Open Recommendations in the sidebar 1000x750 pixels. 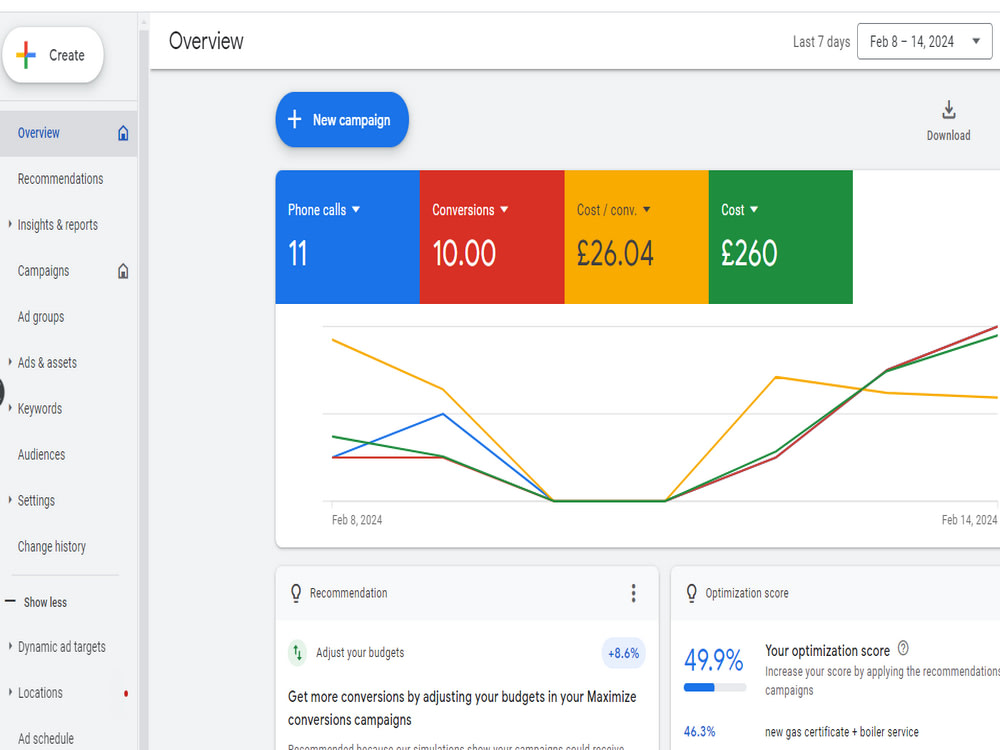[61, 179]
